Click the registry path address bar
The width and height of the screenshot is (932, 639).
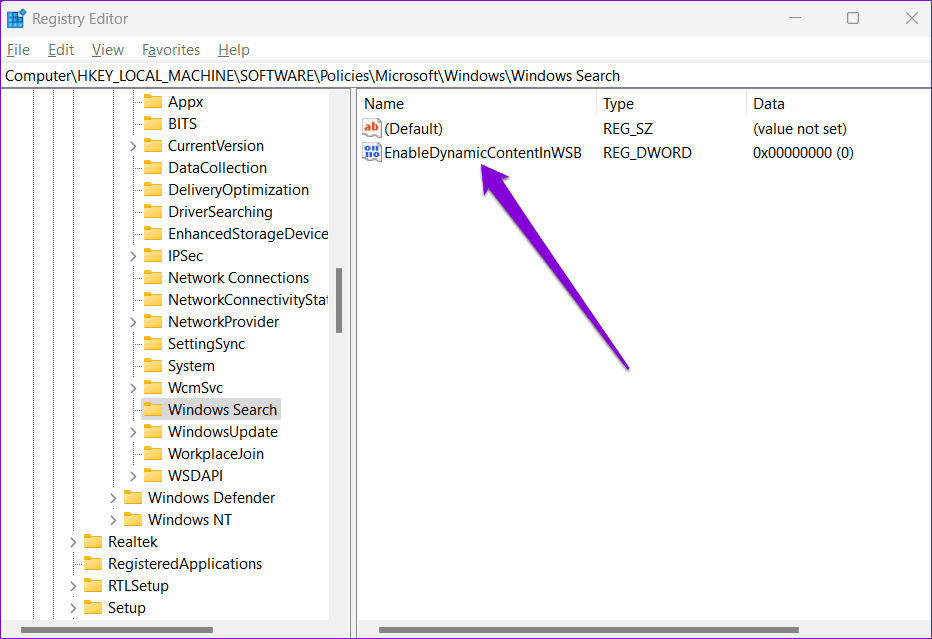click(466, 76)
